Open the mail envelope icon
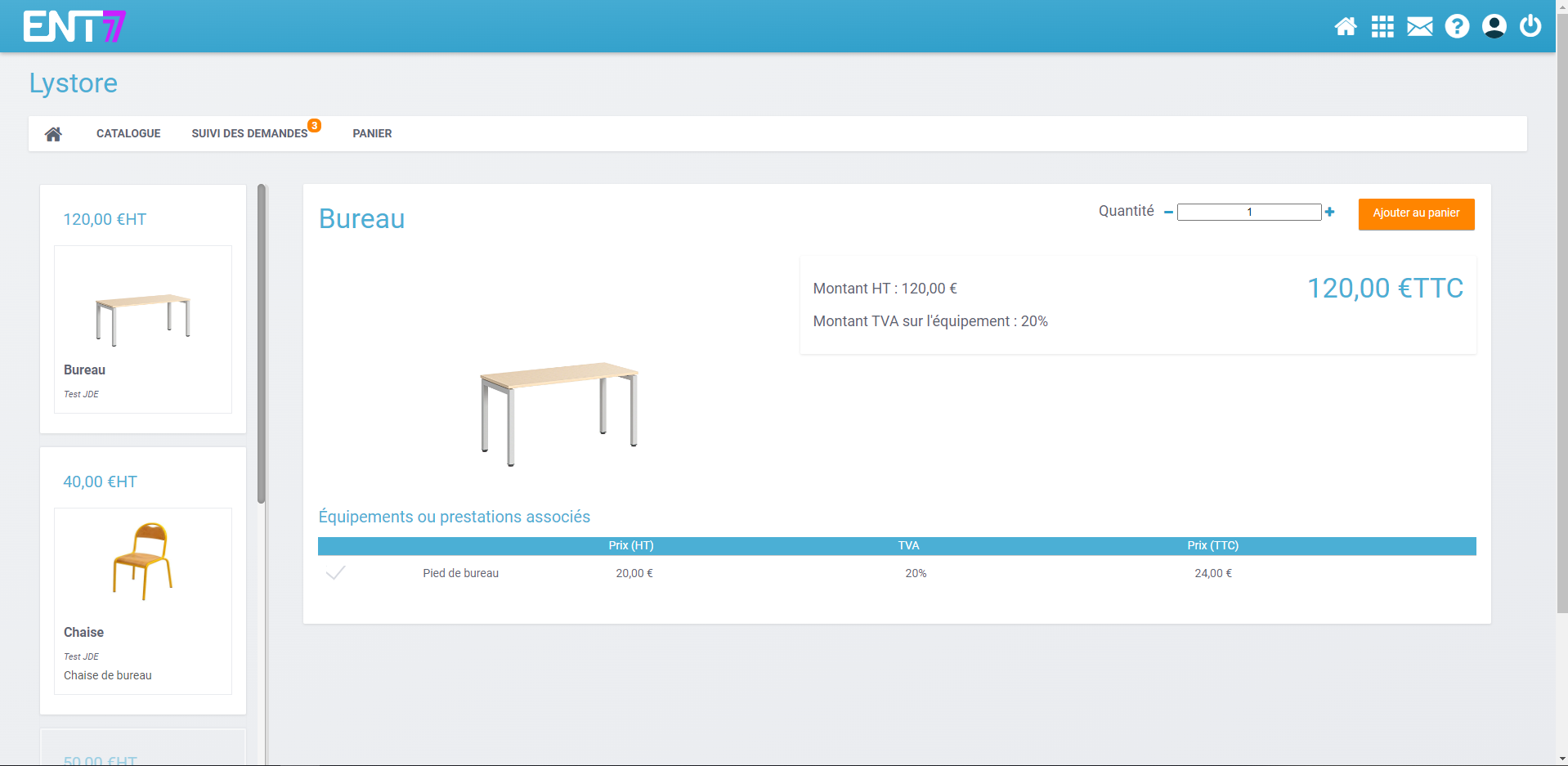This screenshot has height=766, width=1568. pos(1419,27)
